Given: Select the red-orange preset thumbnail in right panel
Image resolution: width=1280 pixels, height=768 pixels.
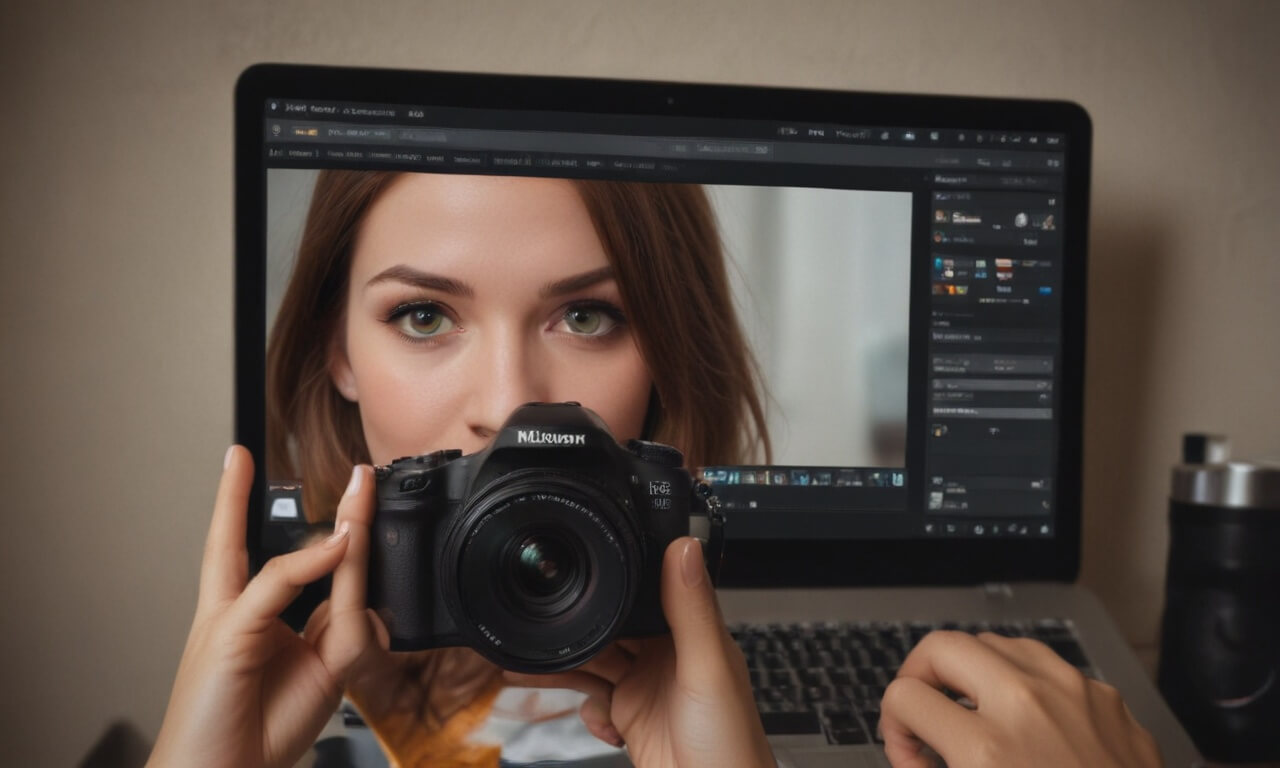Looking at the screenshot, I should pos(1004,269).
